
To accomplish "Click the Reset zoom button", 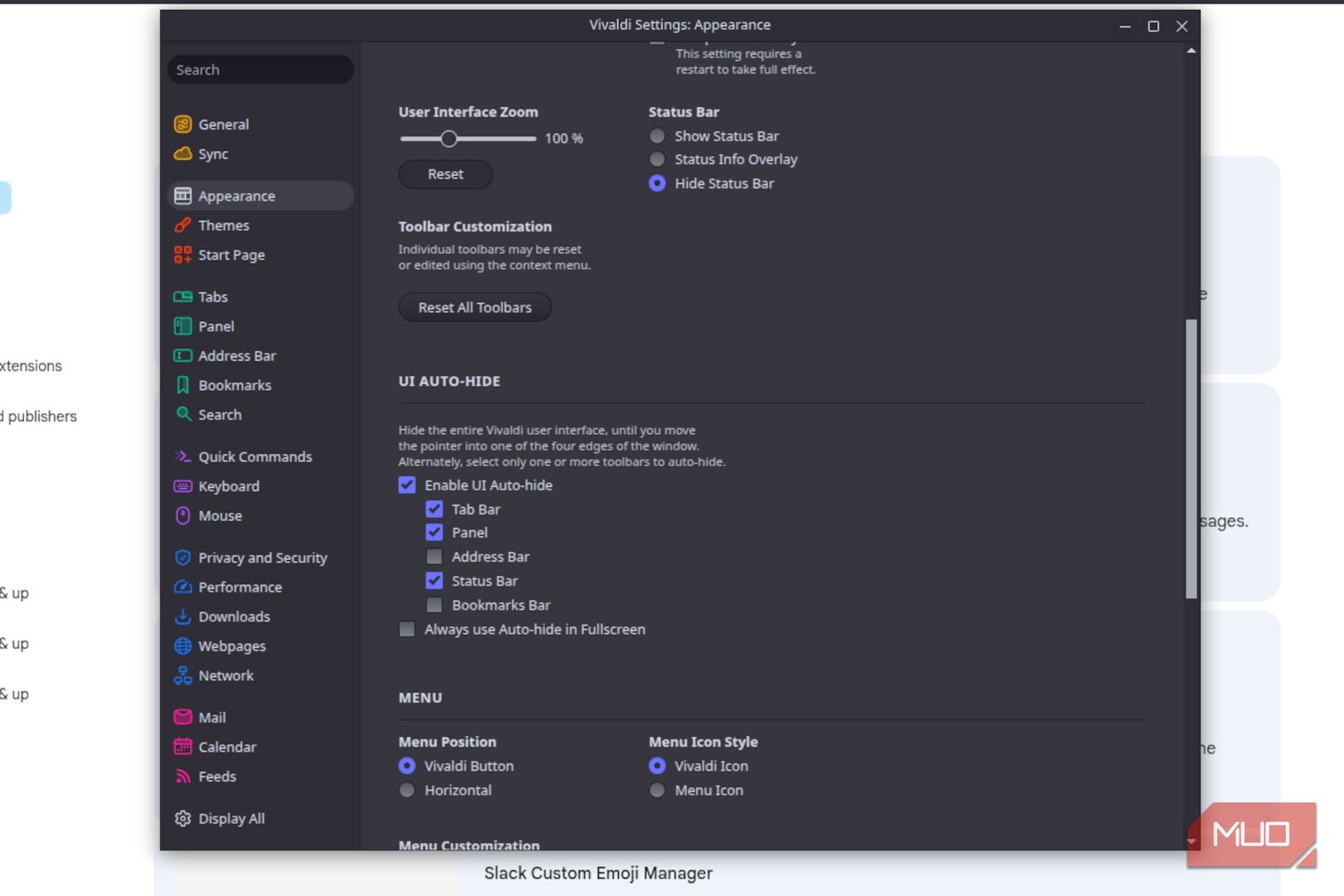I will pyautogui.click(x=446, y=174).
